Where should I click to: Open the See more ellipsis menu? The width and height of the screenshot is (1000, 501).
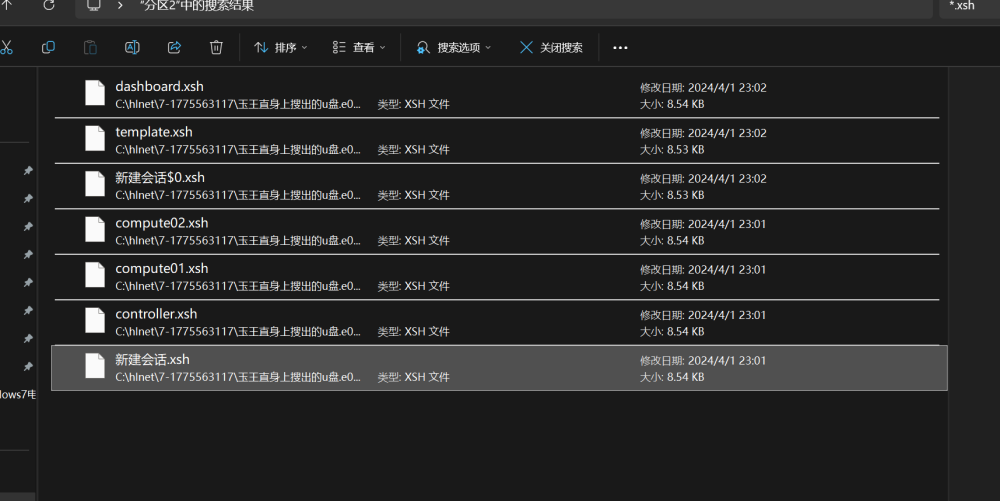tap(620, 47)
